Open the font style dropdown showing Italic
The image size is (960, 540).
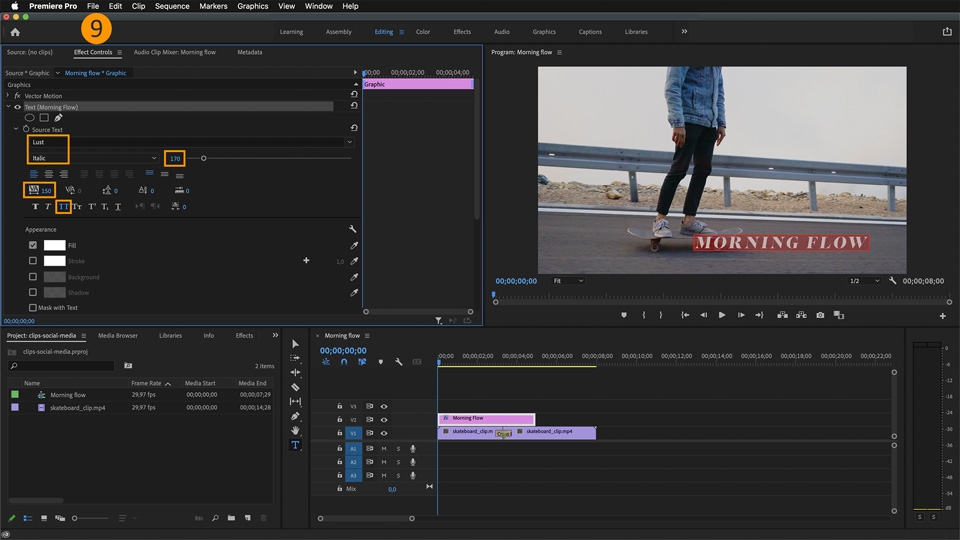pyautogui.click(x=154, y=158)
